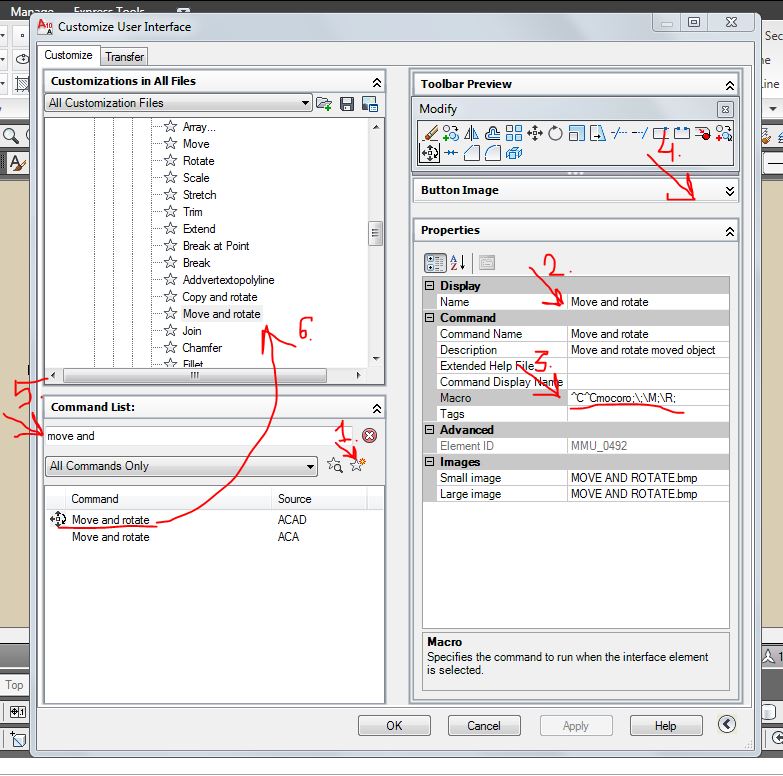Viewport: 783px width, 776px height.
Task: Select Move and rotate ACA command row
Action: pyautogui.click(x=215, y=537)
